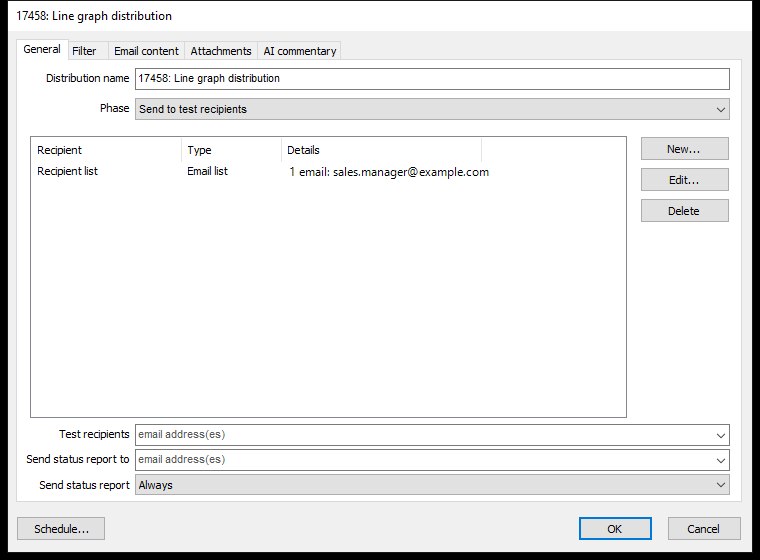This screenshot has width=760, height=560.
Task: Confirm with the OK button
Action: 615,528
